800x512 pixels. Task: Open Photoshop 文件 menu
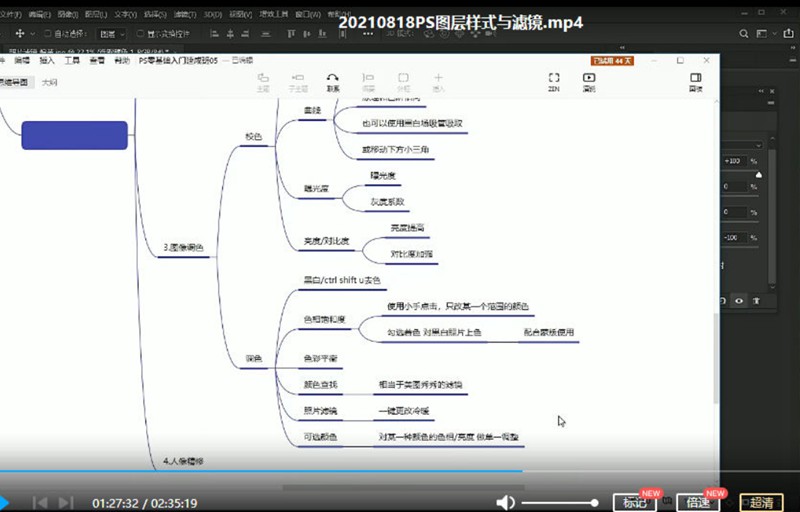tap(10, 14)
